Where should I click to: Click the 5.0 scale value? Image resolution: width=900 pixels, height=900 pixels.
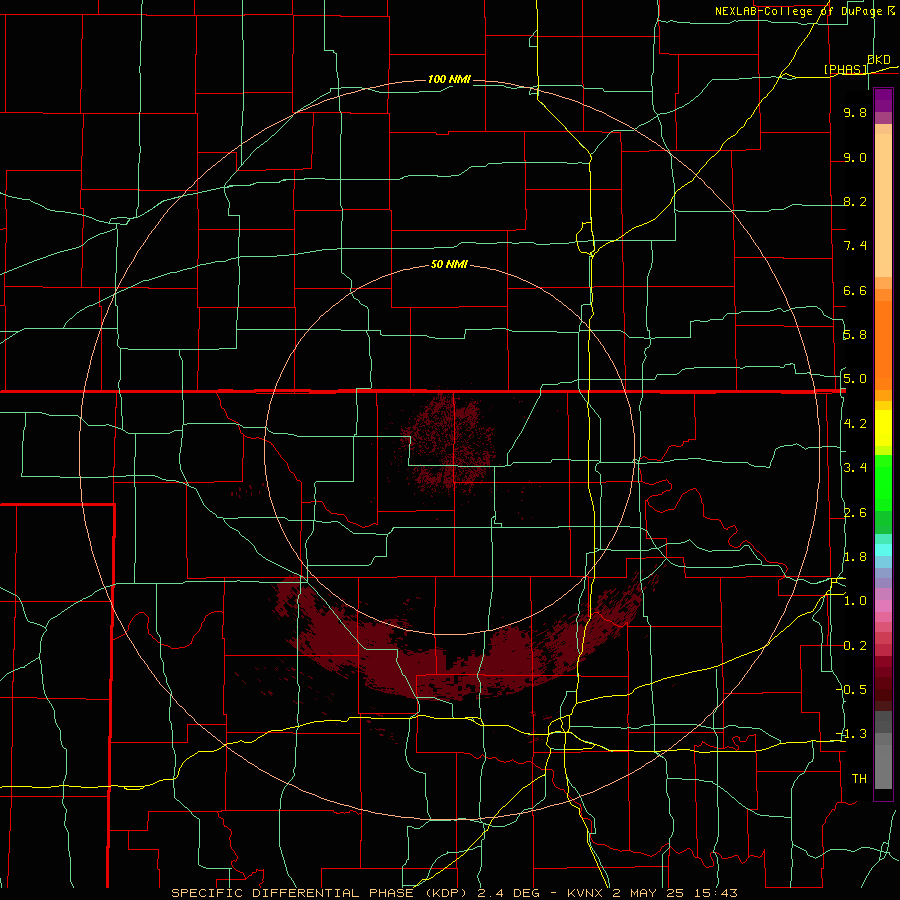pyautogui.click(x=855, y=379)
